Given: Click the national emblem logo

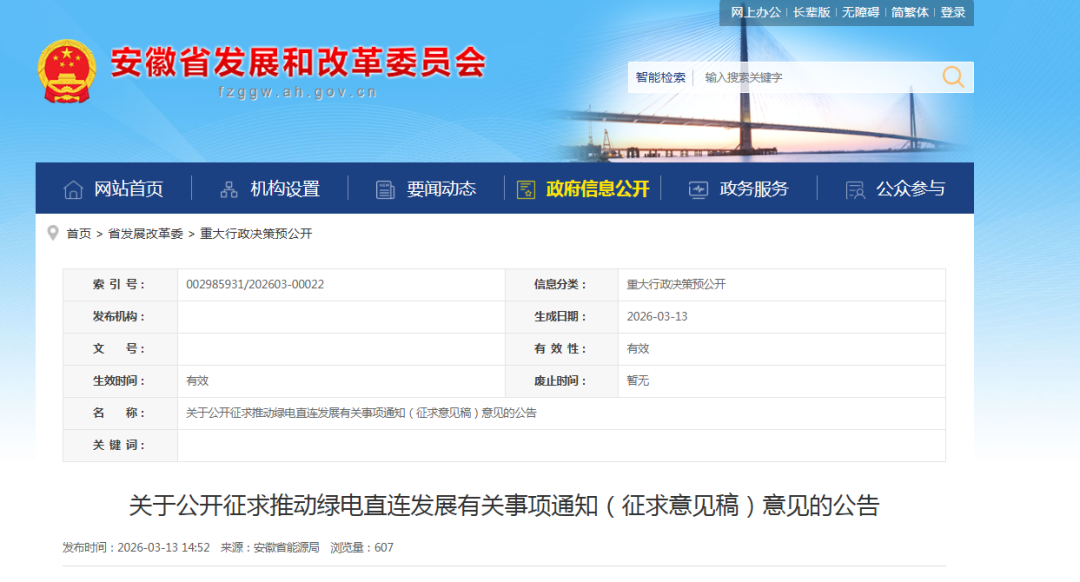Looking at the screenshot, I should point(67,71).
